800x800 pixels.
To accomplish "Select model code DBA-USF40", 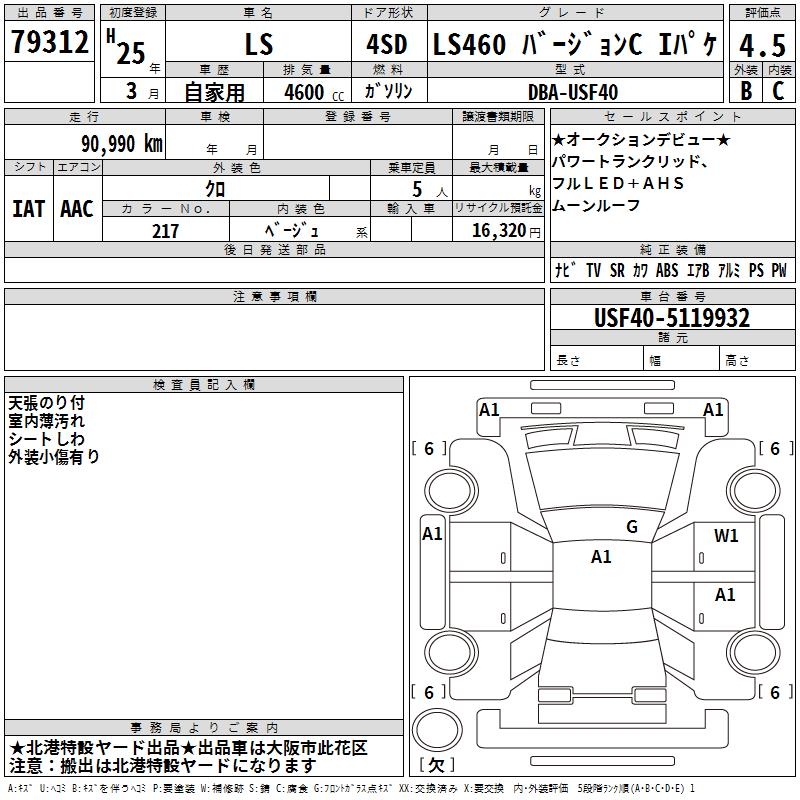I will tap(573, 92).
